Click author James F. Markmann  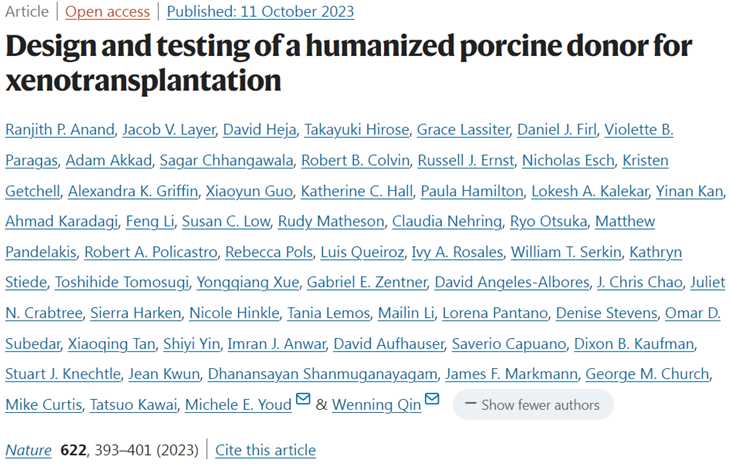click(511, 374)
